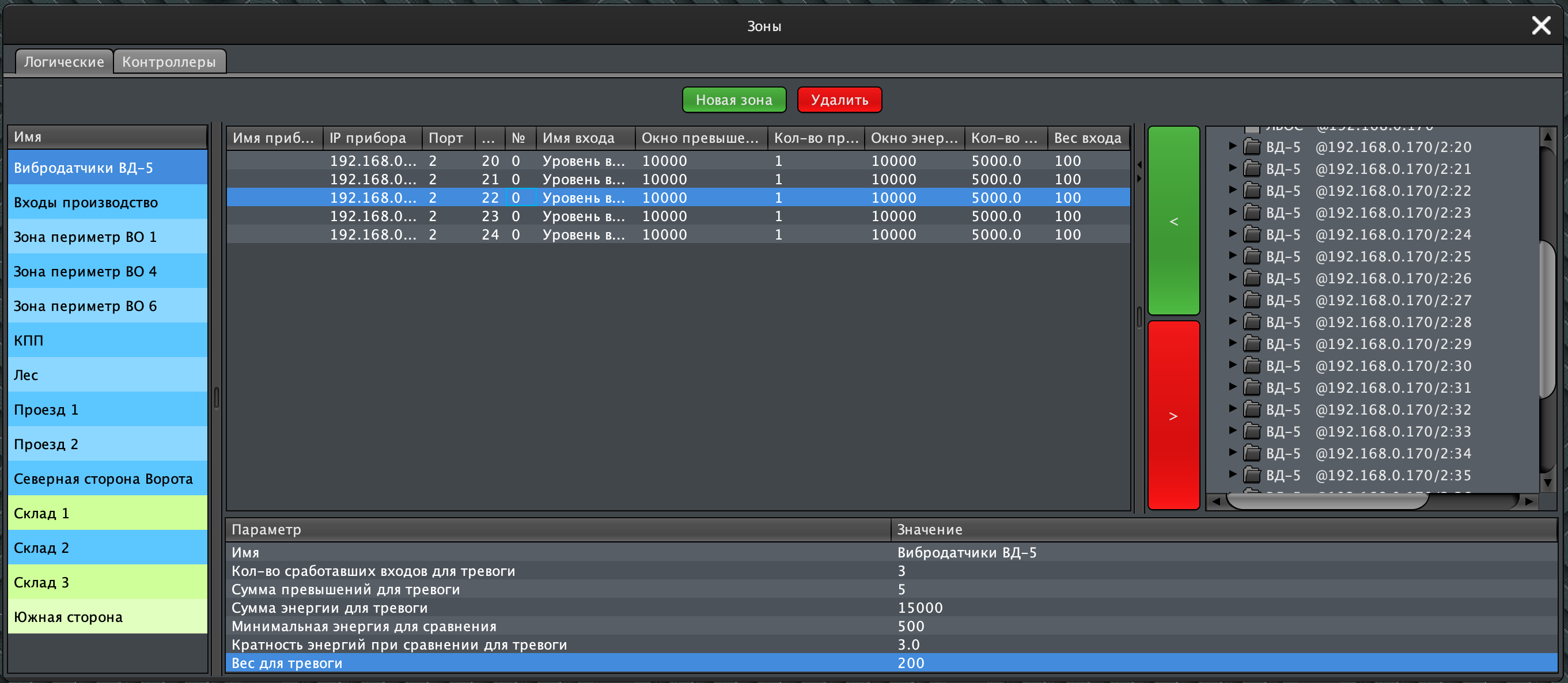Expand the ВД-5 @192.168.0.170/2:33 tree node
The image size is (1568, 683).
point(1232,431)
